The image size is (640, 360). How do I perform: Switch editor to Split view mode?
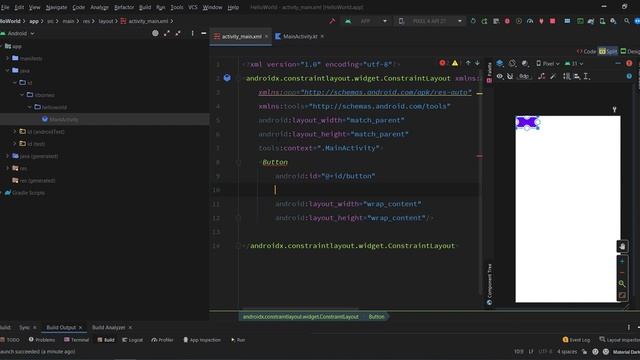[608, 51]
